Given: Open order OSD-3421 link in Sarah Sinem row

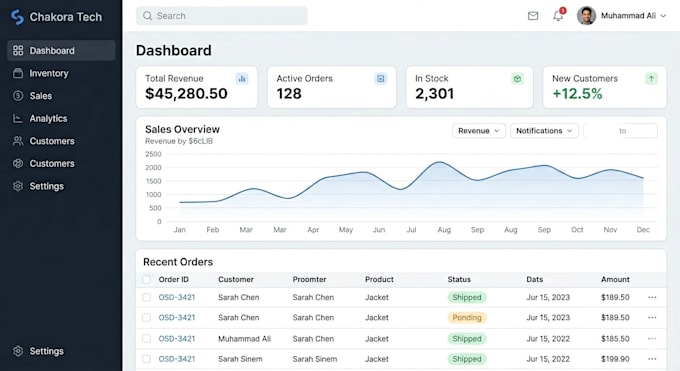Looking at the screenshot, I should pos(177,359).
